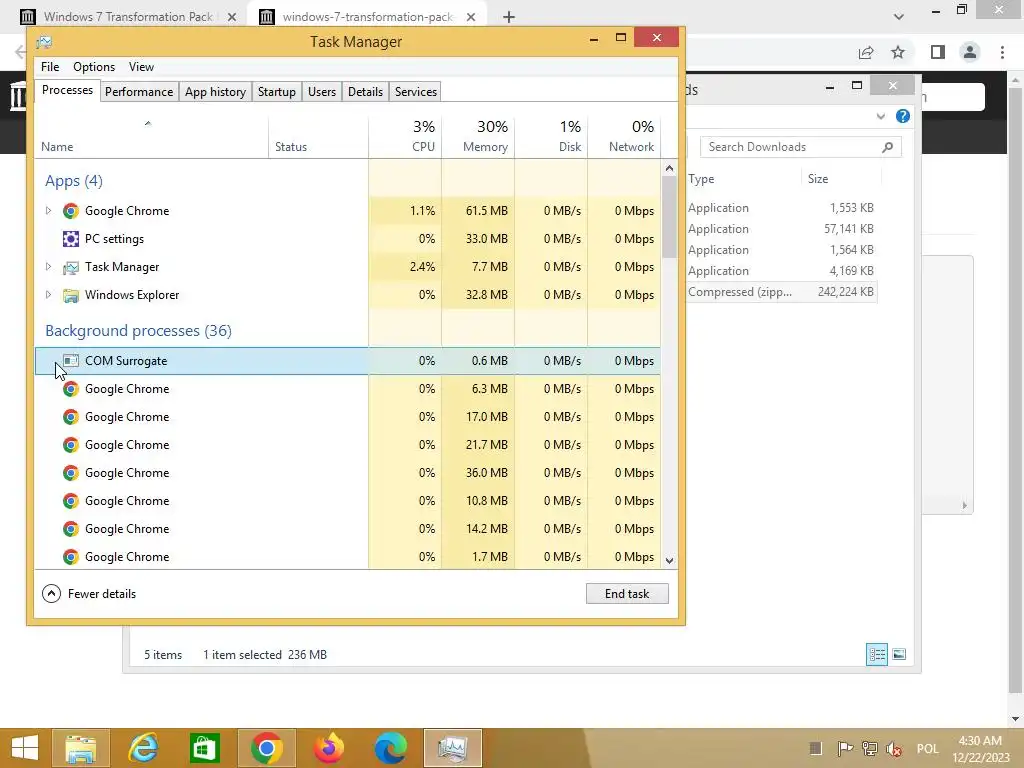Select the Task Manager process icon
This screenshot has width=1024, height=768.
[x=71, y=267]
